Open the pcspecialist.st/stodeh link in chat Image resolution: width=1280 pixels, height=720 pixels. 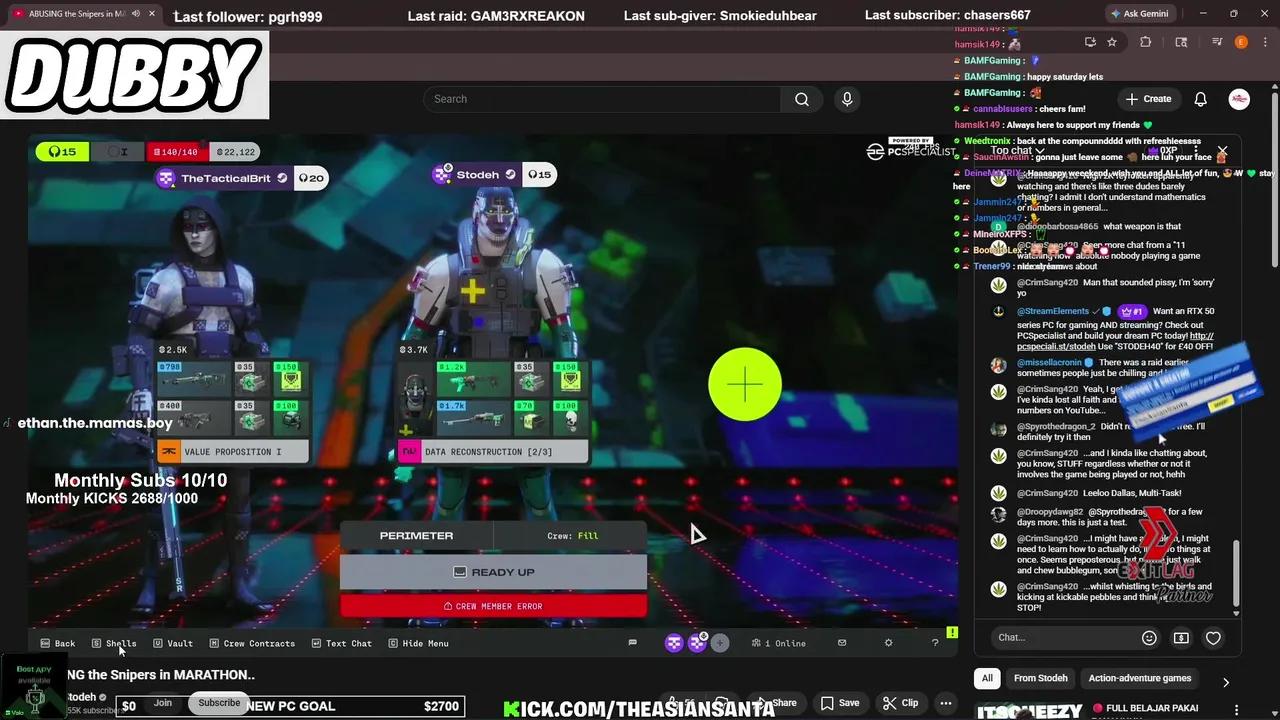[x=1115, y=341]
